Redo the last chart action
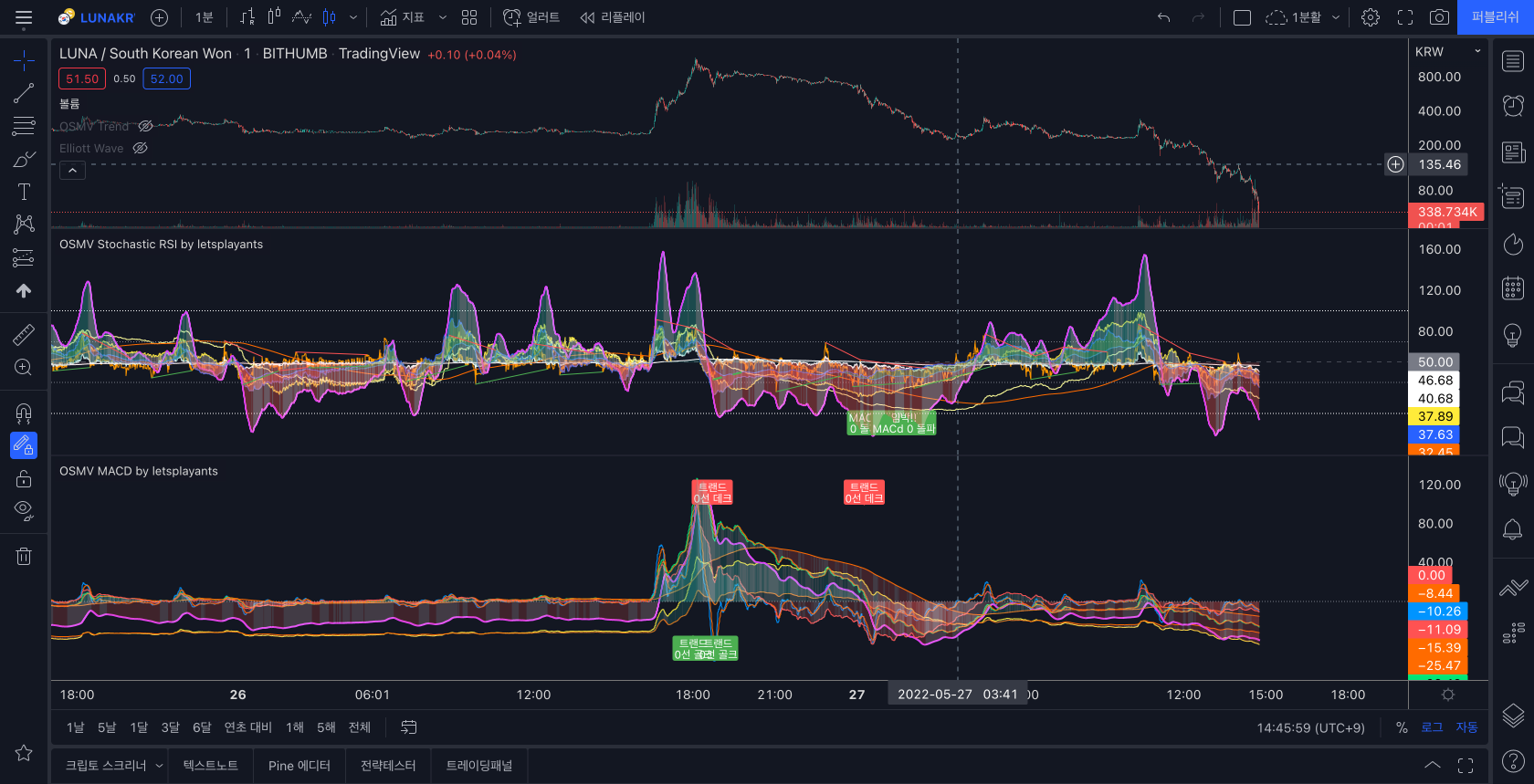This screenshot has width=1534, height=784. [1198, 17]
